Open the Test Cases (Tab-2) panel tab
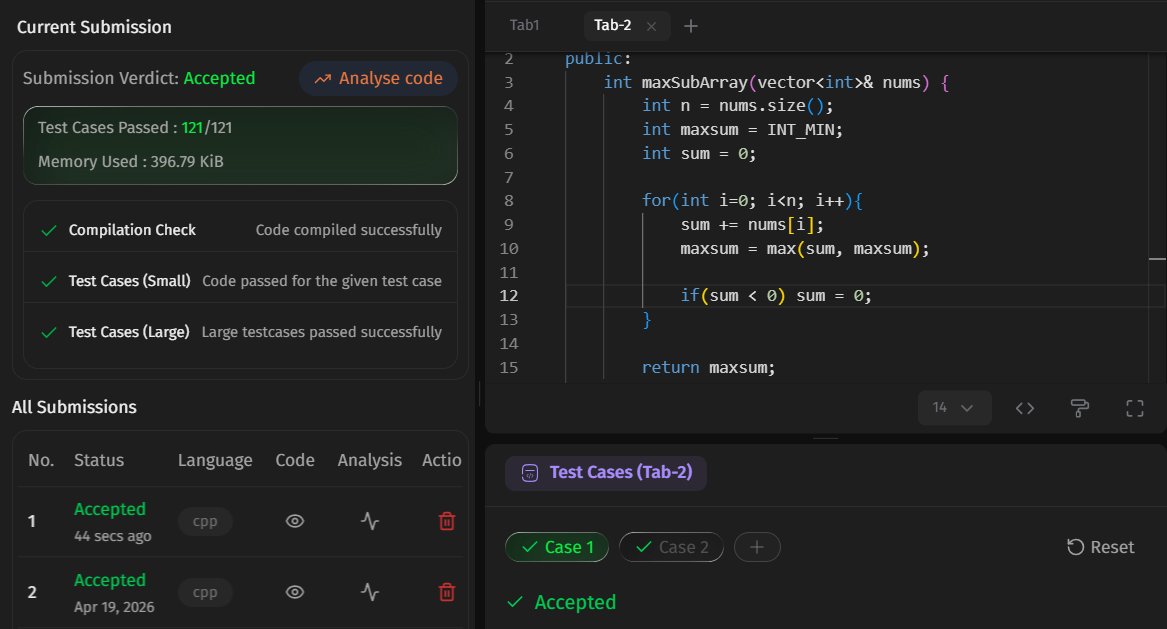The height and width of the screenshot is (629, 1167). [x=606, y=473]
